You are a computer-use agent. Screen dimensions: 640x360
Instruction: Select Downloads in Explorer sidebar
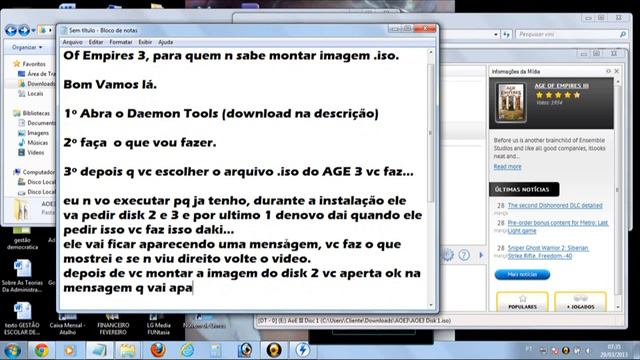point(37,84)
